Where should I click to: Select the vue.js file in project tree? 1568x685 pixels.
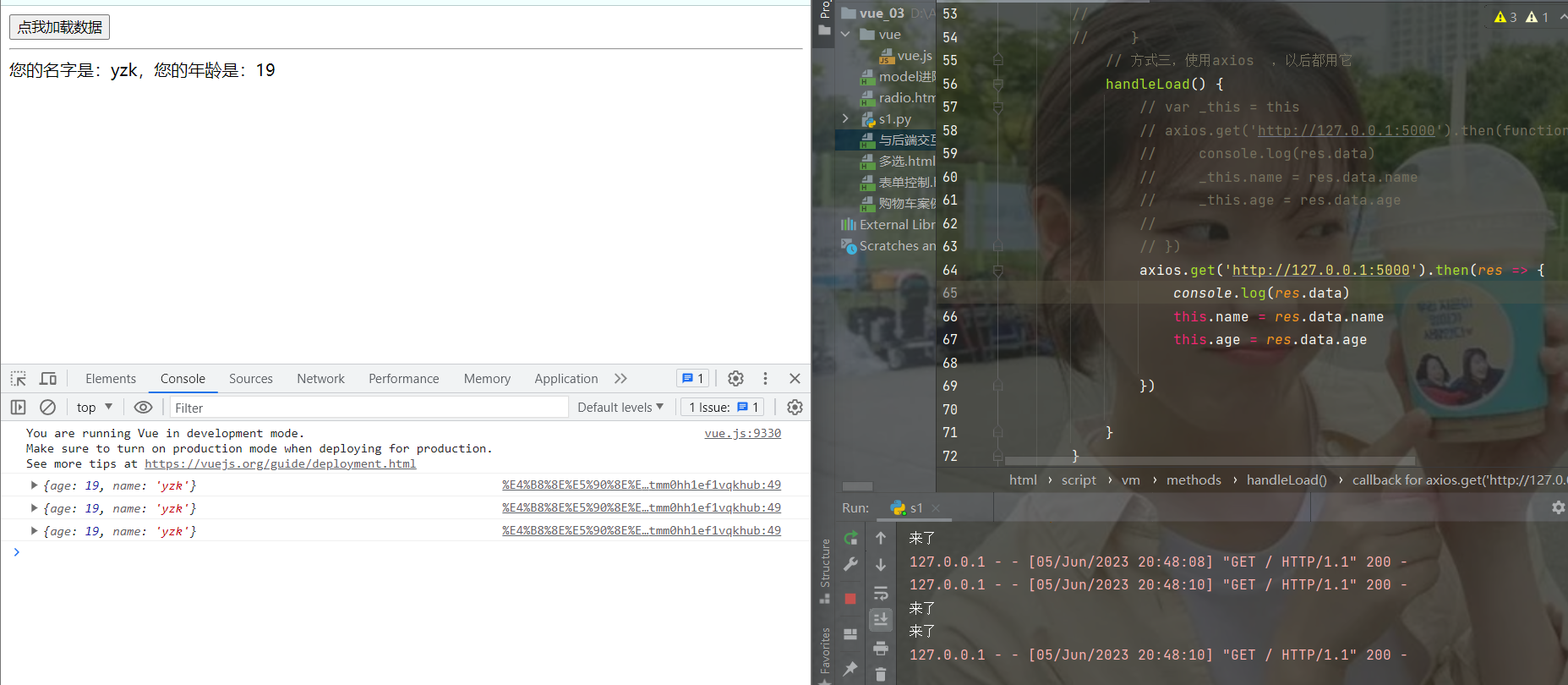click(x=905, y=56)
